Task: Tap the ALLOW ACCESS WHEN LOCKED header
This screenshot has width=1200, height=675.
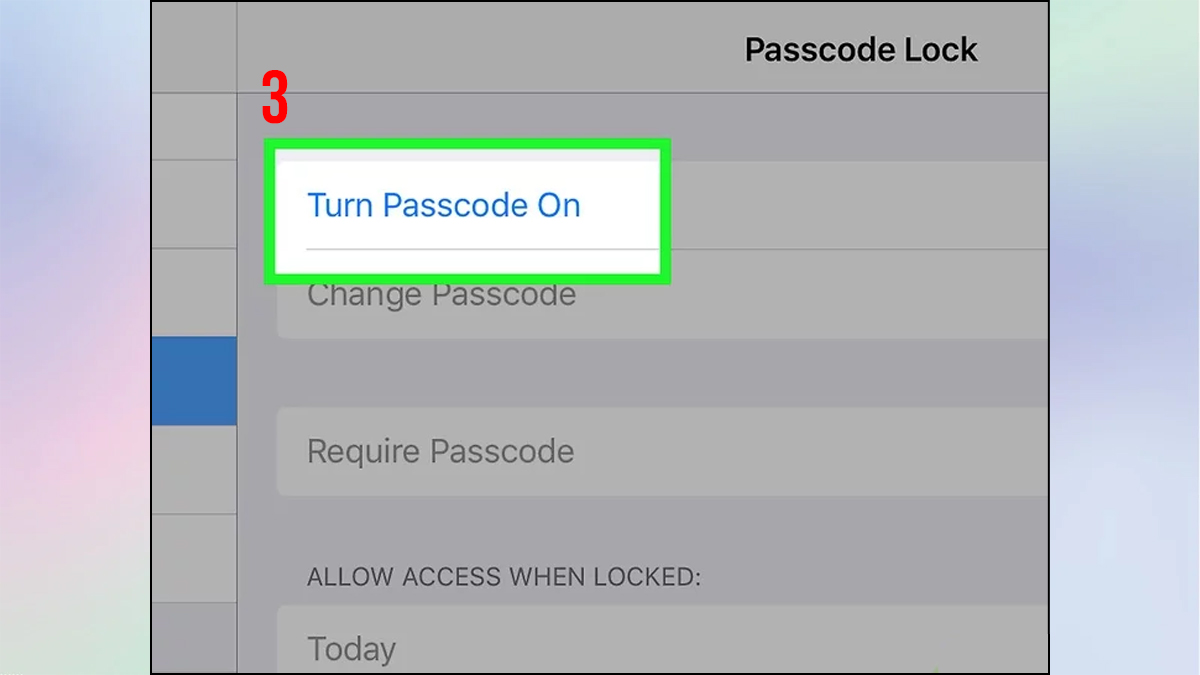Action: (x=507, y=577)
